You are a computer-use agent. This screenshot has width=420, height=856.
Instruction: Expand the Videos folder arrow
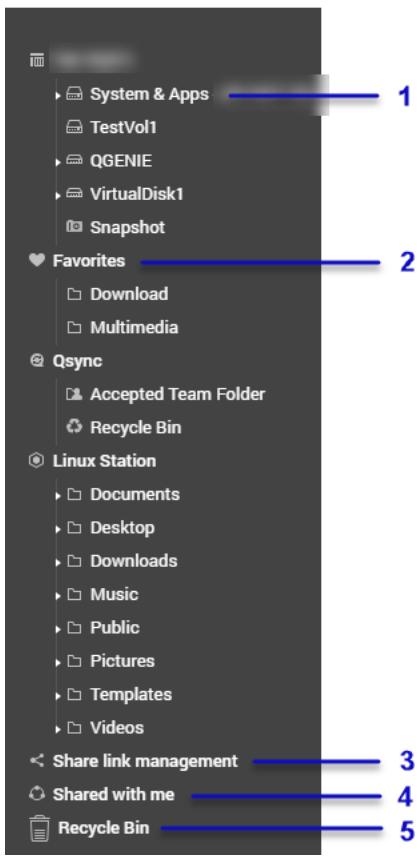pos(58,729)
